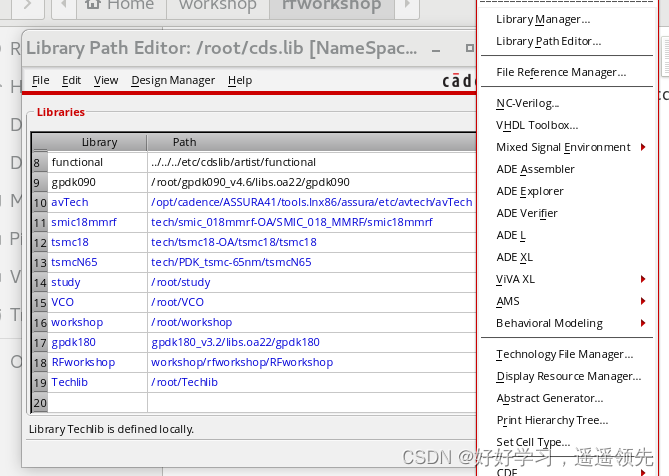Open the Help menu
669x476 pixels.
(240, 80)
